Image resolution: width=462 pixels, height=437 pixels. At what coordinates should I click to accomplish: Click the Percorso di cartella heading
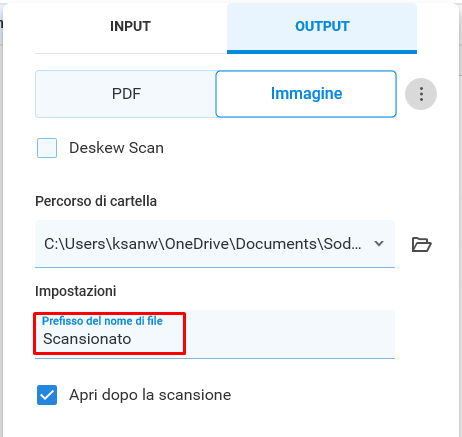pyautogui.click(x=96, y=201)
